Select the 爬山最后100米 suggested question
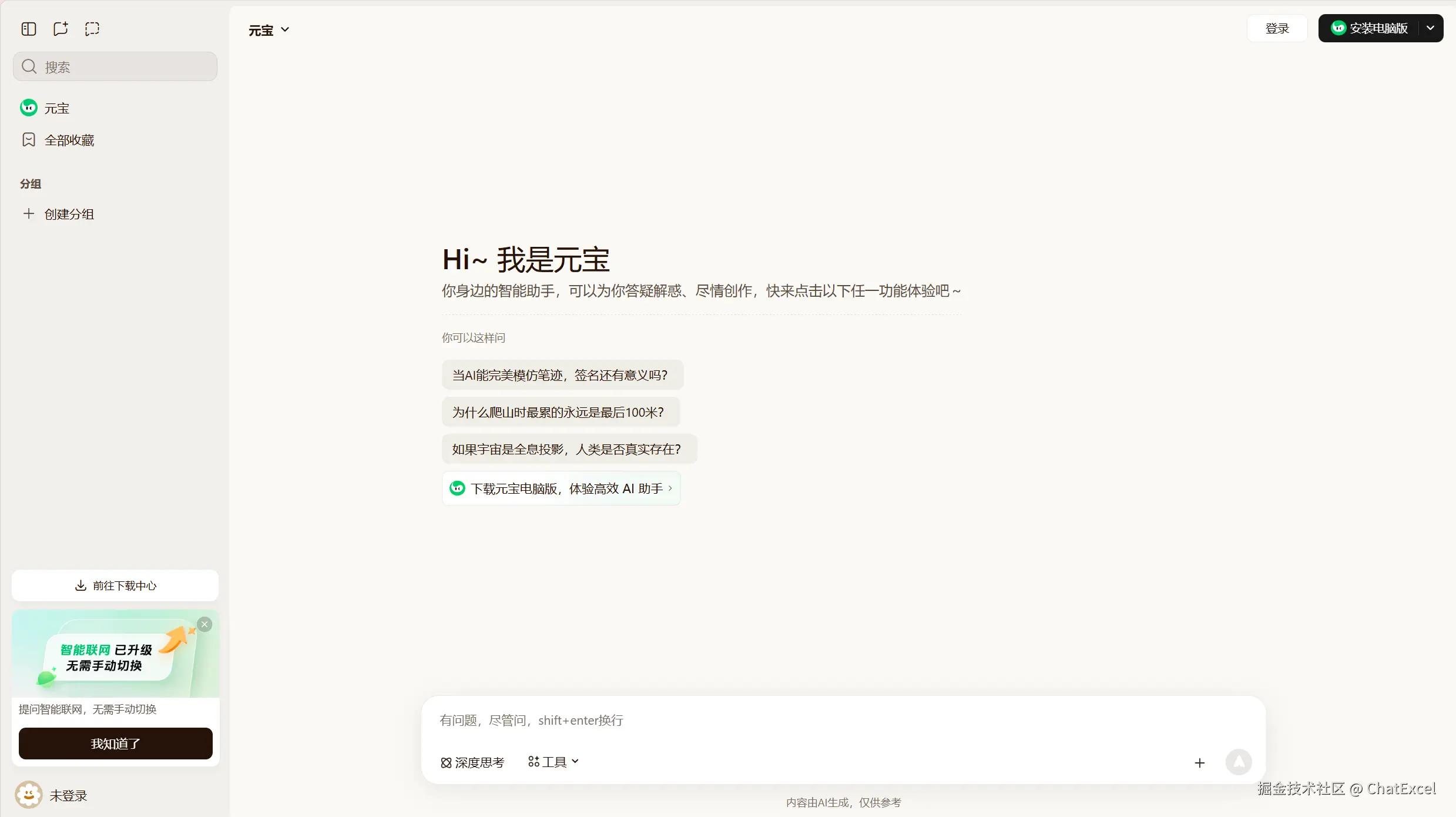Screen dimensions: 1456x817 (560, 412)
